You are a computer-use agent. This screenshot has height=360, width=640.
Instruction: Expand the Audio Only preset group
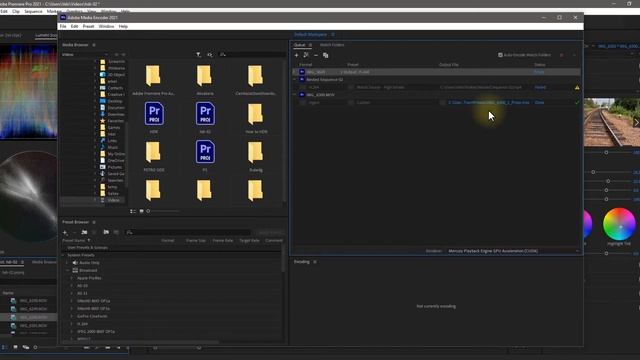(67, 263)
